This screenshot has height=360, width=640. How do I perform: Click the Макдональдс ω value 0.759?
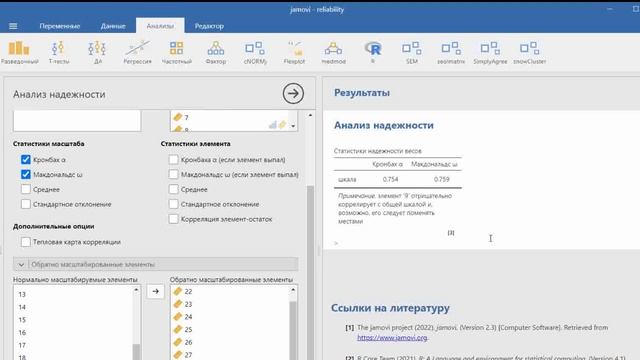coord(441,179)
